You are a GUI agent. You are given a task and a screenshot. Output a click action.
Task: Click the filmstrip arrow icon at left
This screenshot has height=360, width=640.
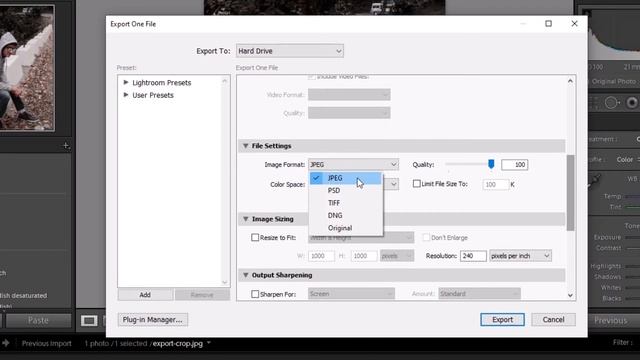click(5, 343)
